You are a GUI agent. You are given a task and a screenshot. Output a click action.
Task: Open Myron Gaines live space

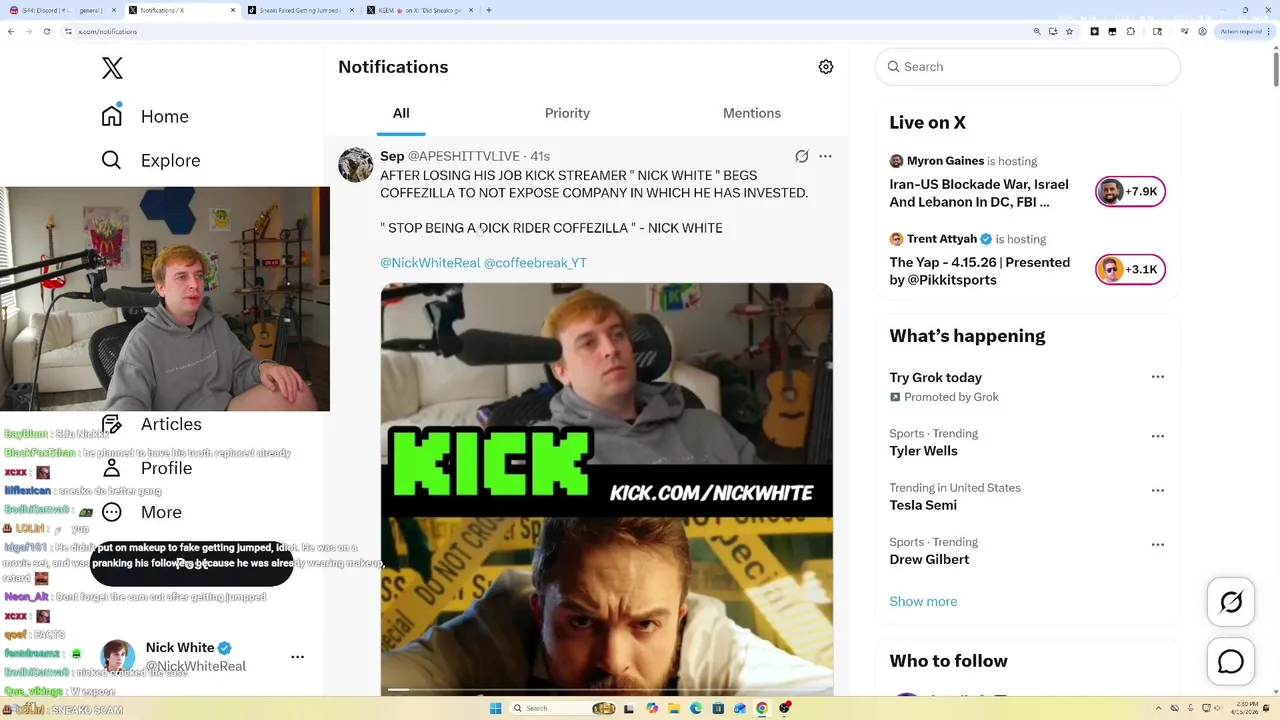pyautogui.click(x=979, y=193)
